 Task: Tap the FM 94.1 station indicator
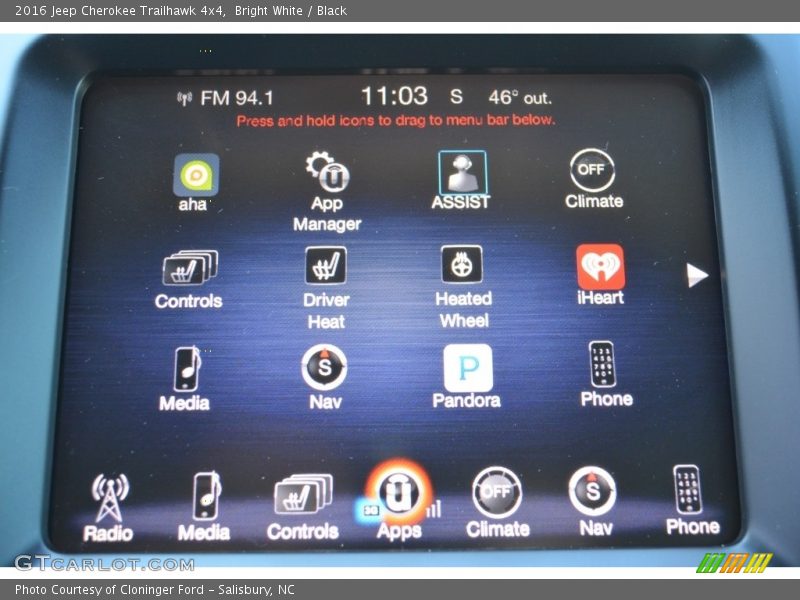pyautogui.click(x=226, y=98)
